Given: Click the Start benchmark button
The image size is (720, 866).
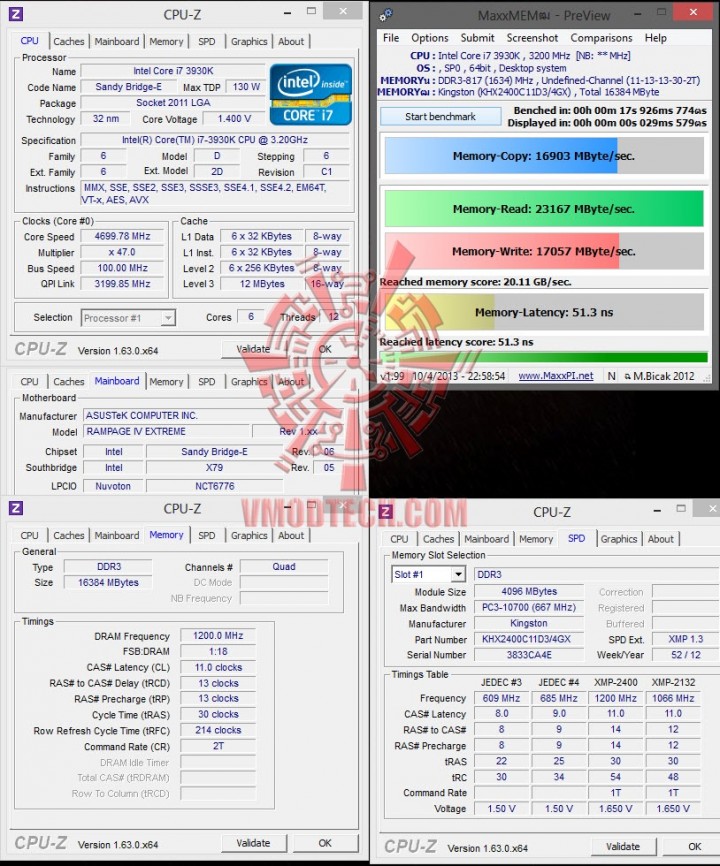Looking at the screenshot, I should pyautogui.click(x=440, y=117).
